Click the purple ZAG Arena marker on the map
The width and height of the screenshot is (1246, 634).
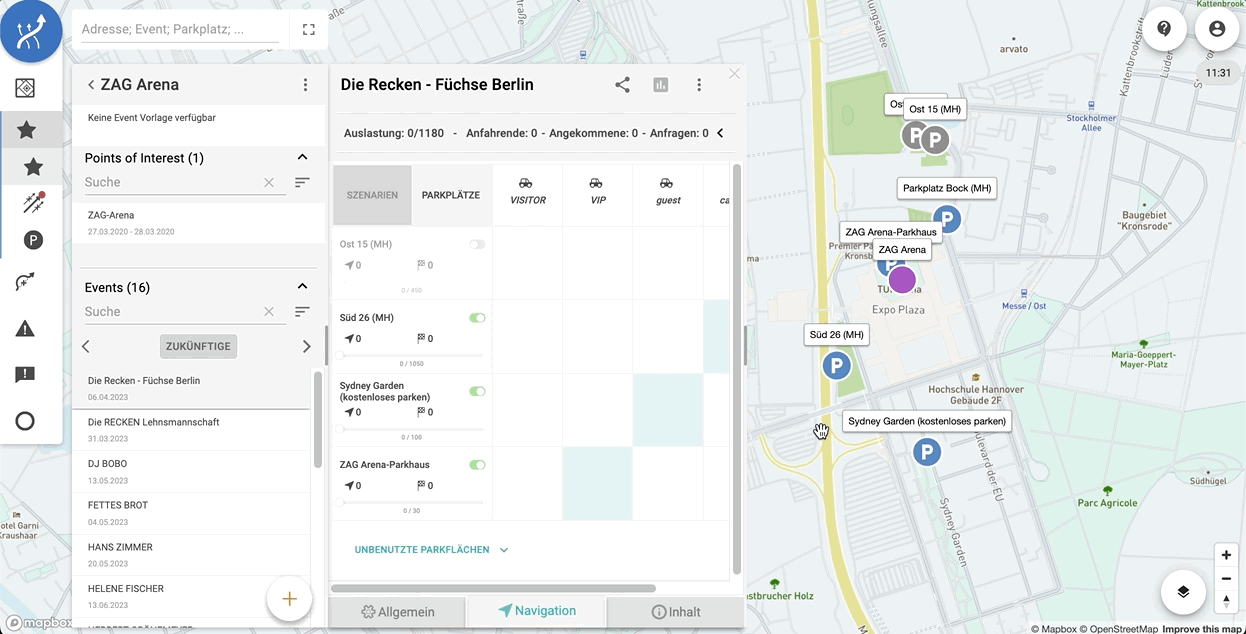coord(902,280)
